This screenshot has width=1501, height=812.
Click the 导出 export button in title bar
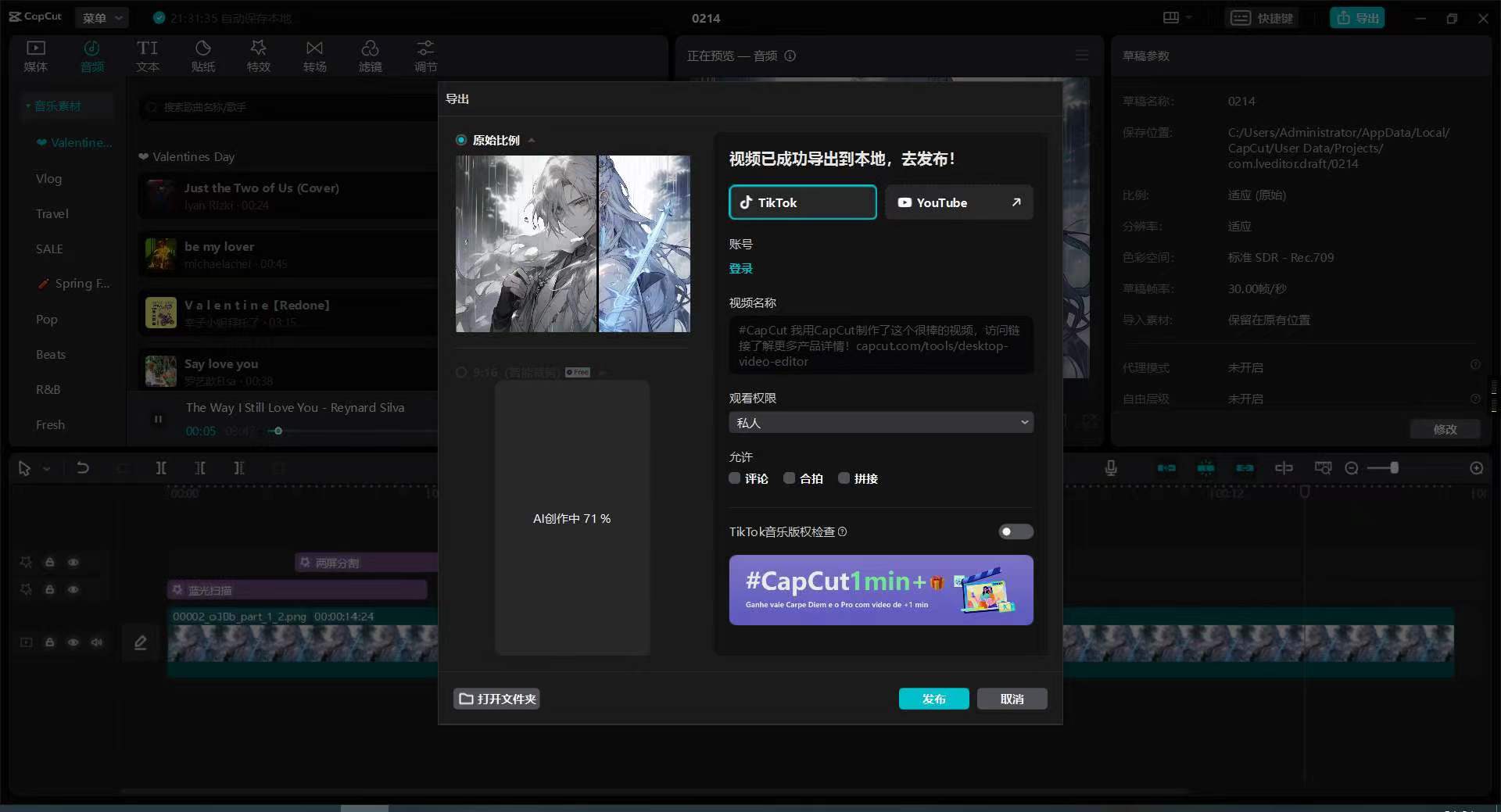pyautogui.click(x=1357, y=17)
